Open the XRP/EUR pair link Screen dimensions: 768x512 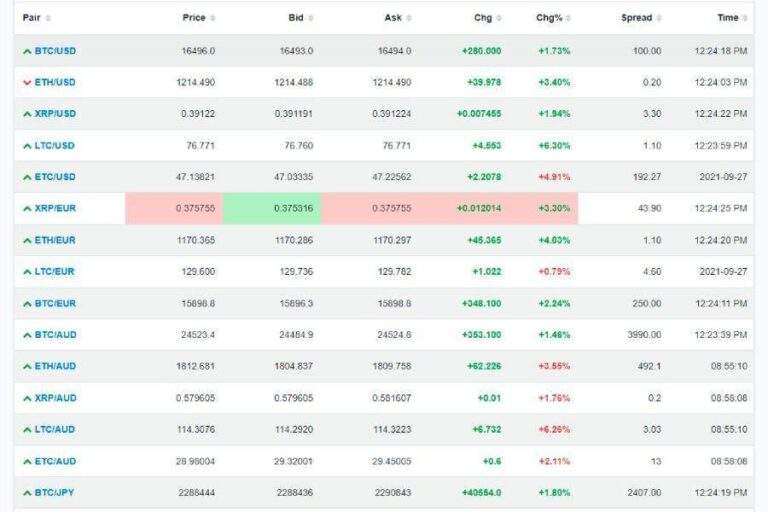click(55, 208)
